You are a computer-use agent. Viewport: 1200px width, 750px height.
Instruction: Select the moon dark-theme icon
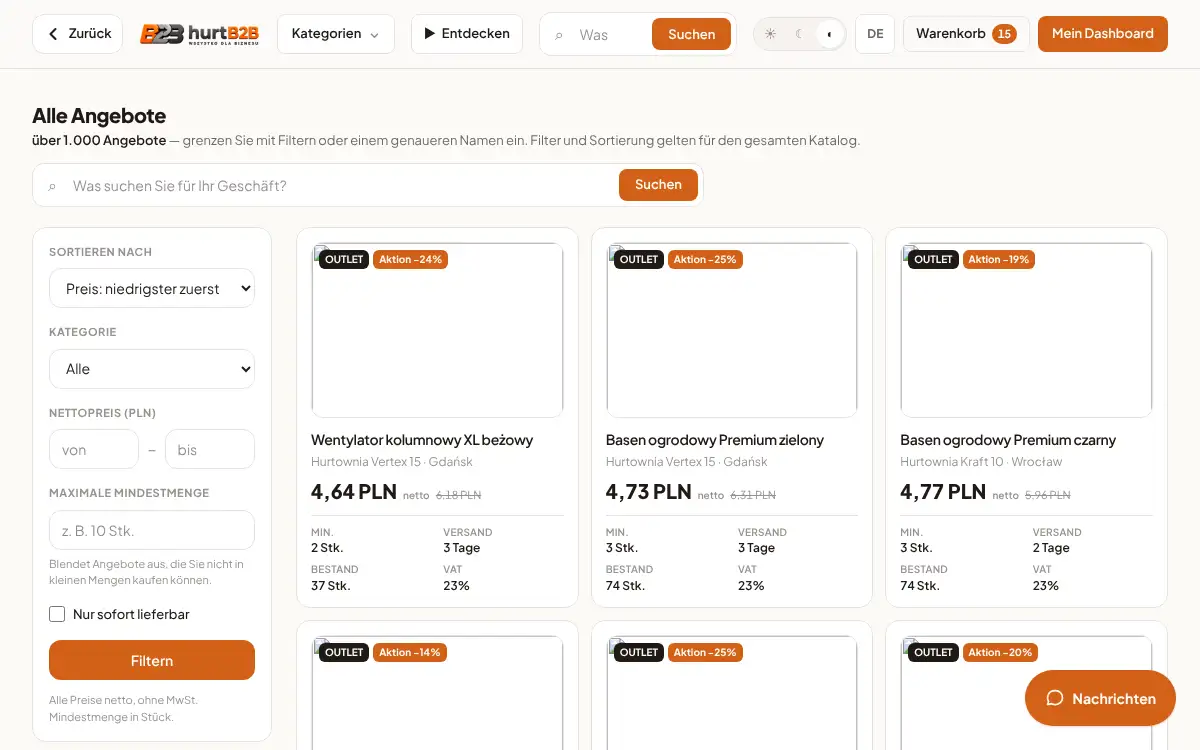pos(799,34)
